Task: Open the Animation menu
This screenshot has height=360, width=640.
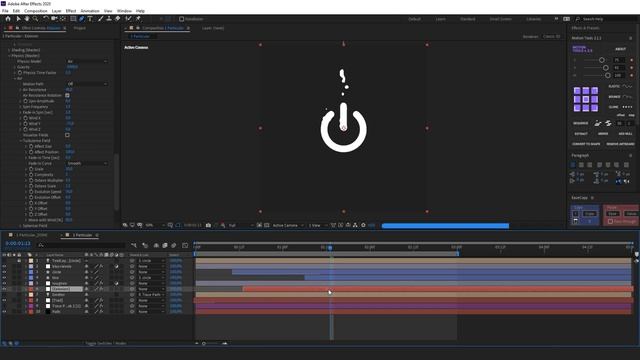Action: click(x=90, y=11)
